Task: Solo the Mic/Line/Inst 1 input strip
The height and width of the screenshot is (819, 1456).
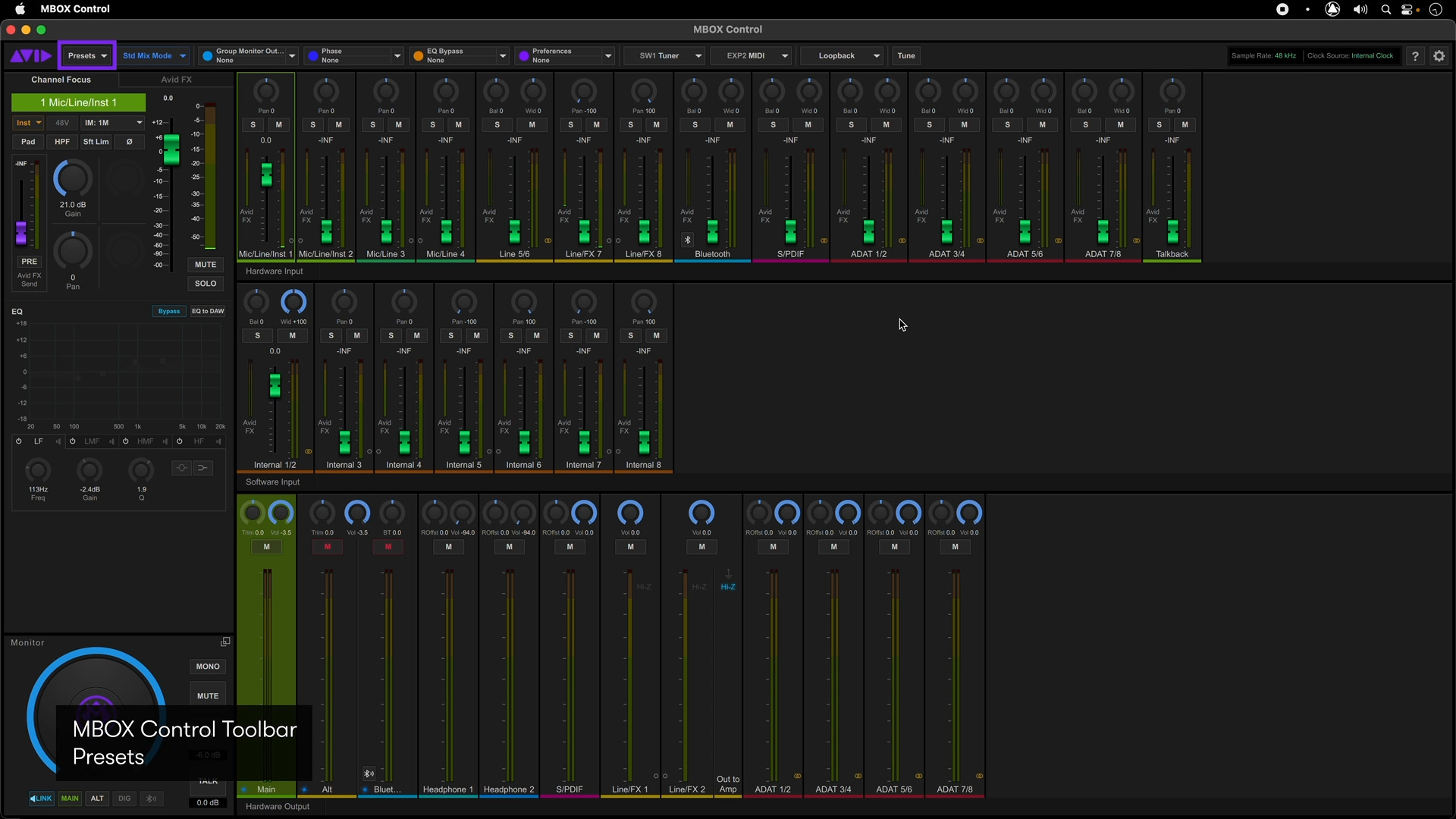Action: click(x=253, y=125)
